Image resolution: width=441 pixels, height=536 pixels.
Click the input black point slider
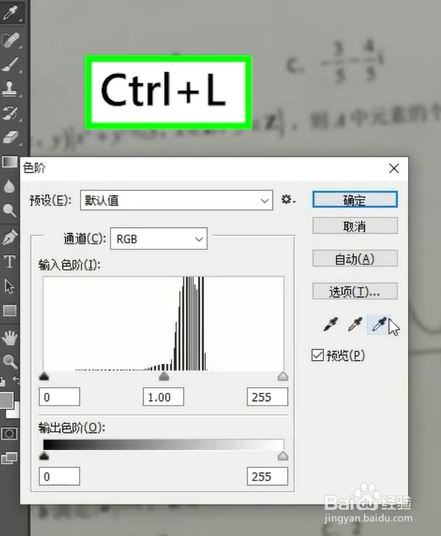(44, 376)
